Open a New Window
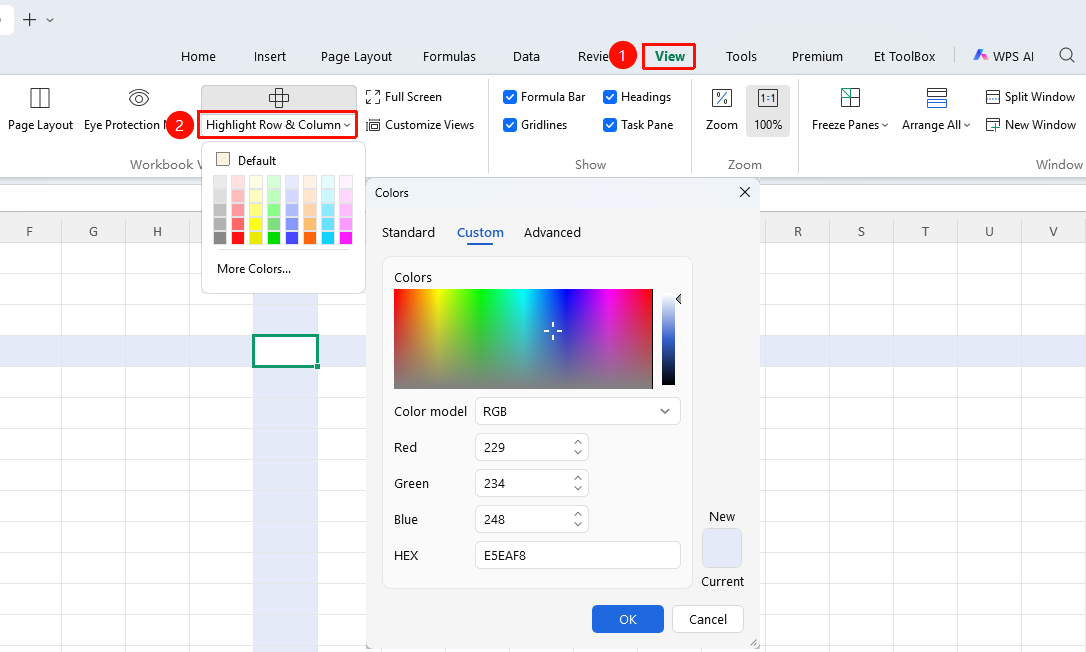Viewport: 1086px width, 652px height. click(x=1031, y=125)
